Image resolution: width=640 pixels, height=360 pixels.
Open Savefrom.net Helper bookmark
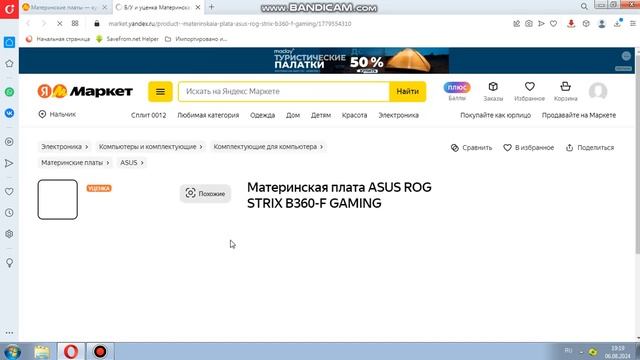point(127,39)
